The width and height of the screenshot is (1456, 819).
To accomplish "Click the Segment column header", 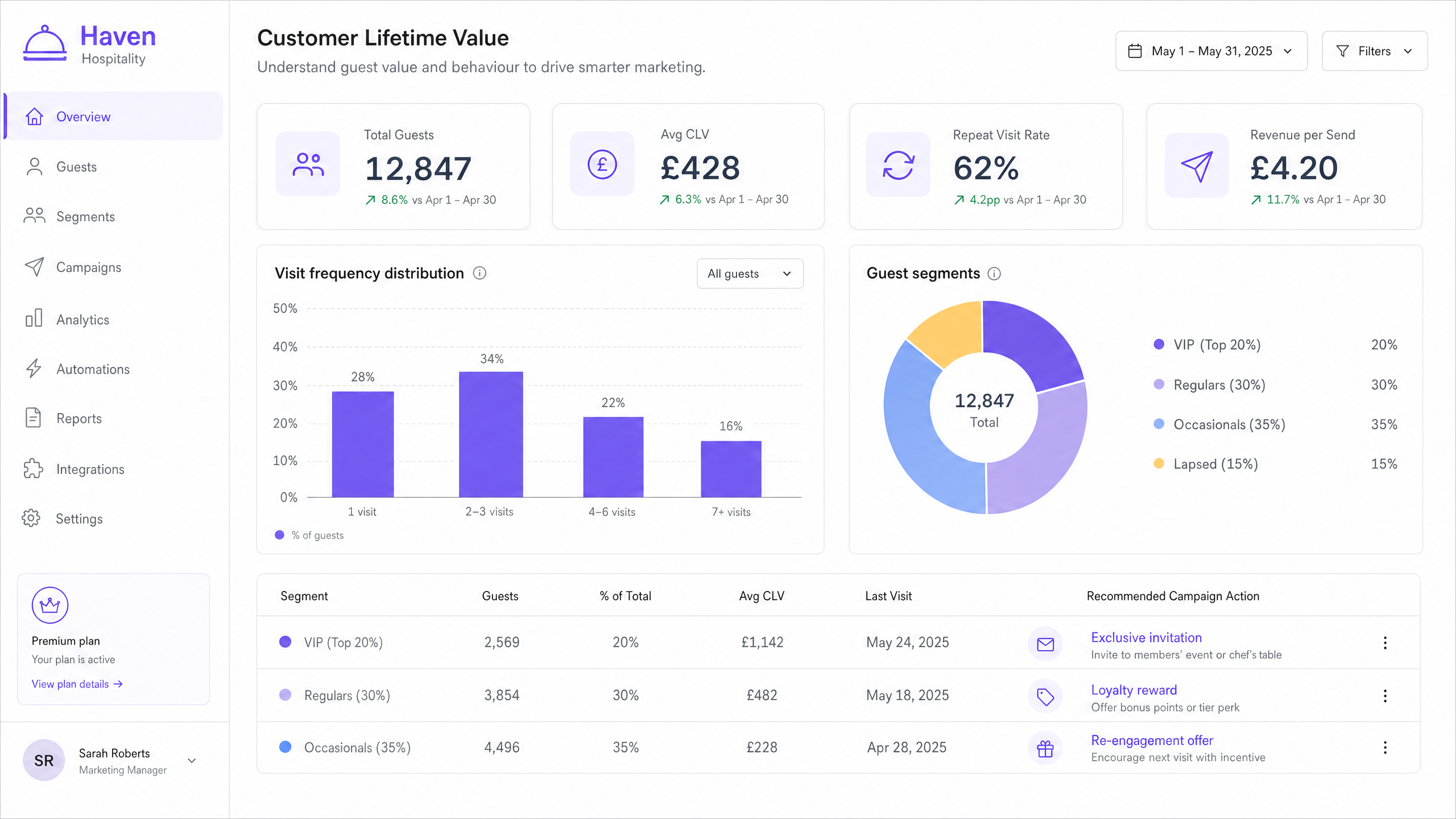I will (x=304, y=596).
